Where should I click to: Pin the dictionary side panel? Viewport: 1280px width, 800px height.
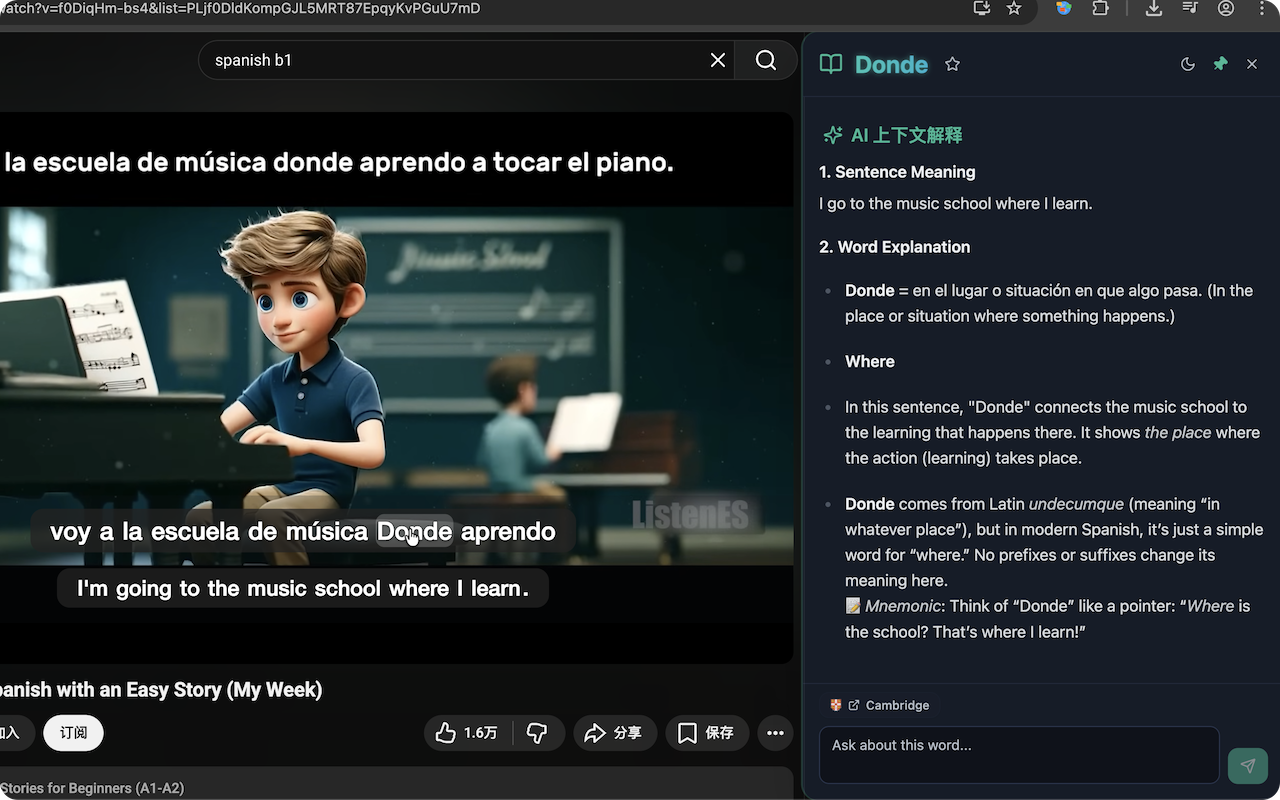tap(1220, 64)
